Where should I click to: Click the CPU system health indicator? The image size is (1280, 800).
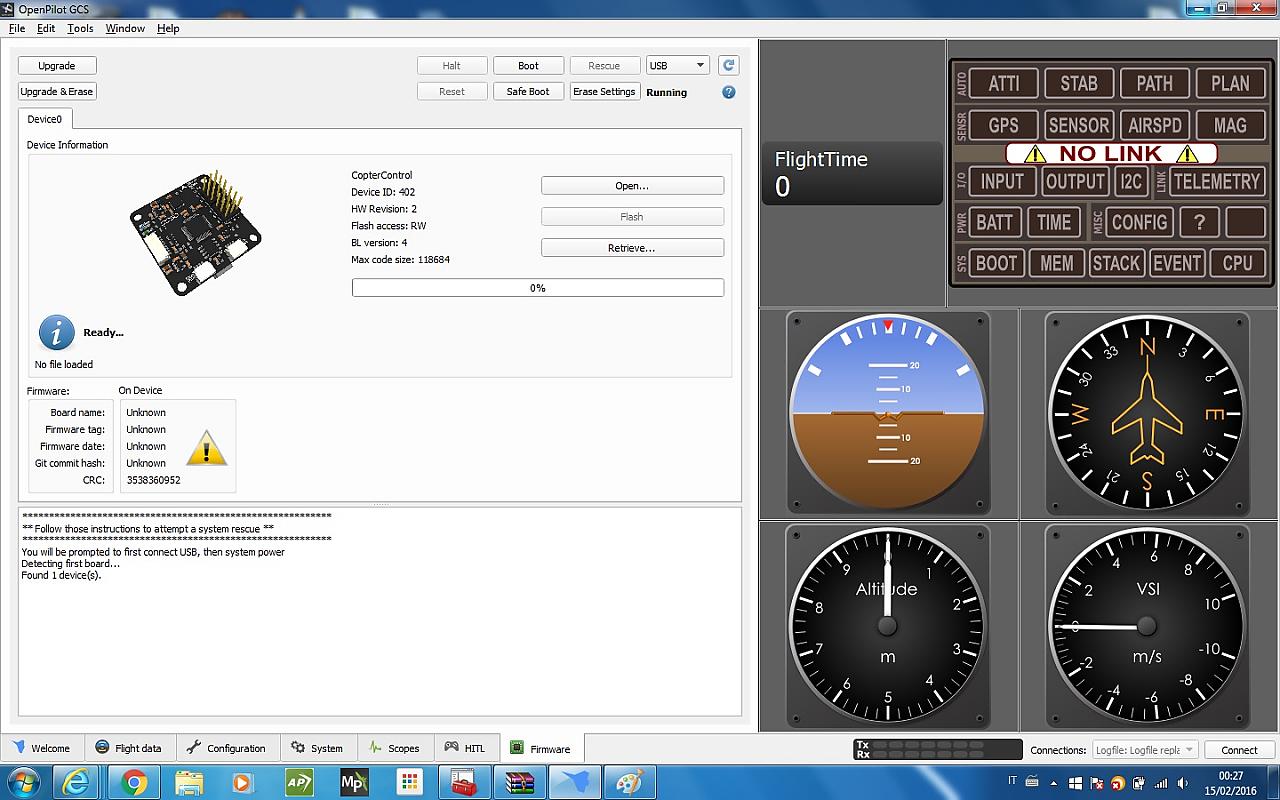(x=1238, y=263)
